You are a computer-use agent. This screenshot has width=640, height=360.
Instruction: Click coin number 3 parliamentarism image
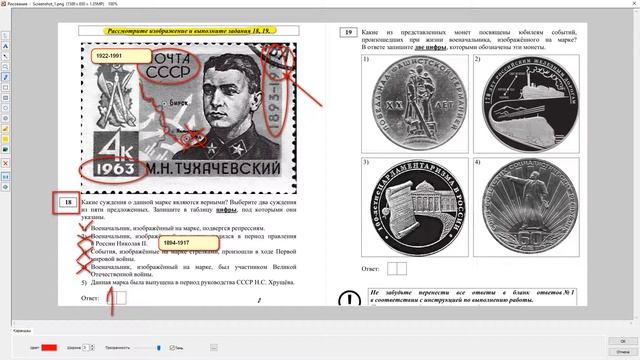click(x=415, y=207)
